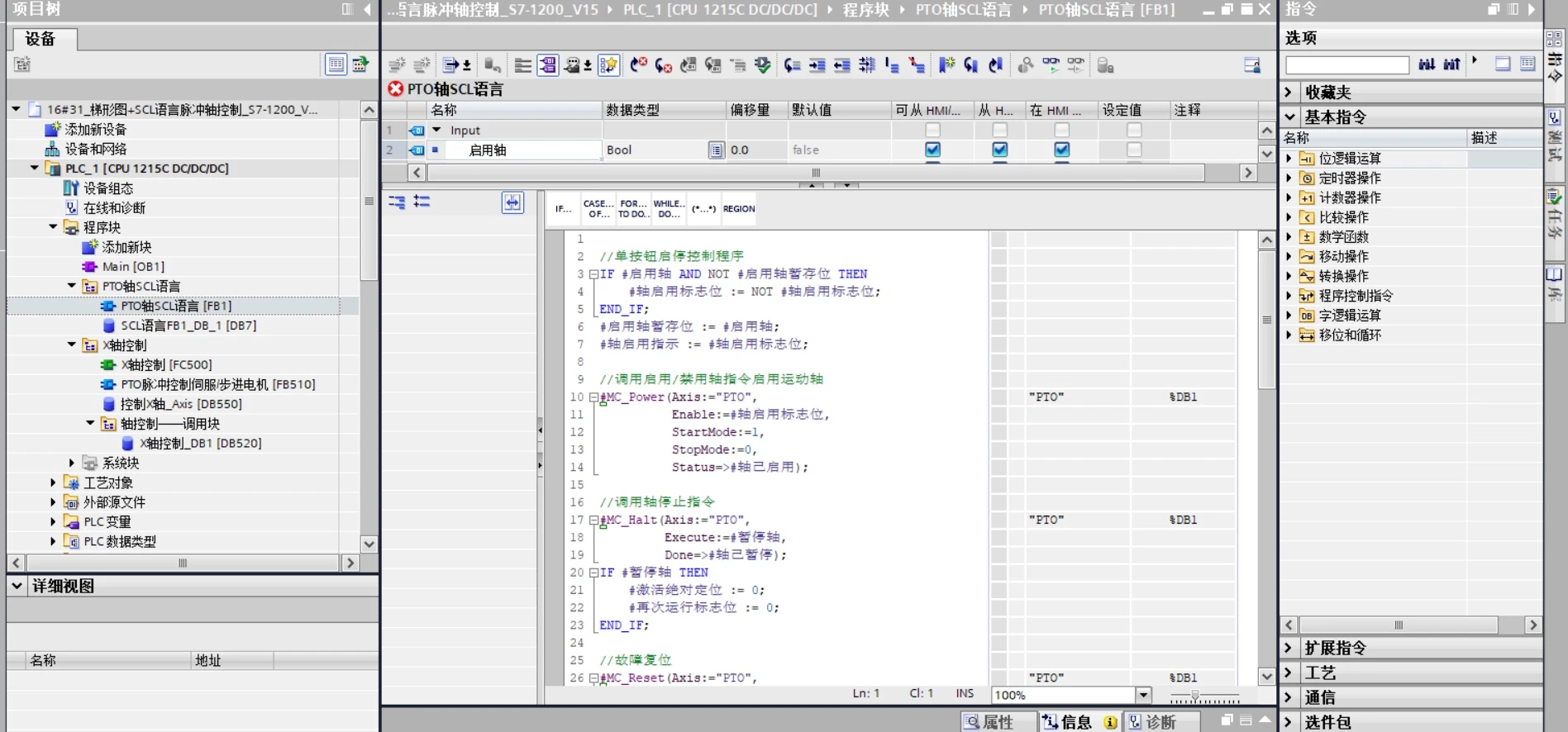Viewport: 1568px width, 732px height.
Task: Expand the 扩展指令 section
Action: click(x=1289, y=648)
